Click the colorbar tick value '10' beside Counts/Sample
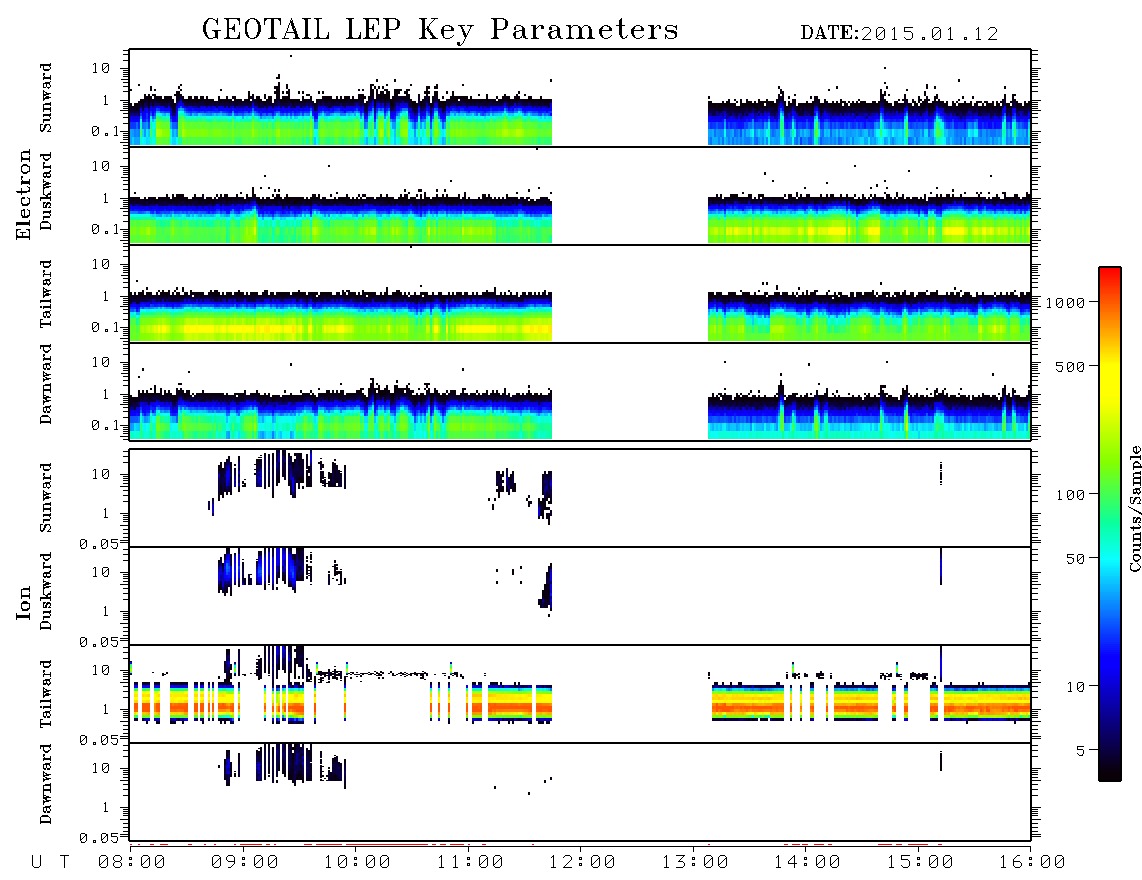The image size is (1142, 880). tap(1075, 687)
